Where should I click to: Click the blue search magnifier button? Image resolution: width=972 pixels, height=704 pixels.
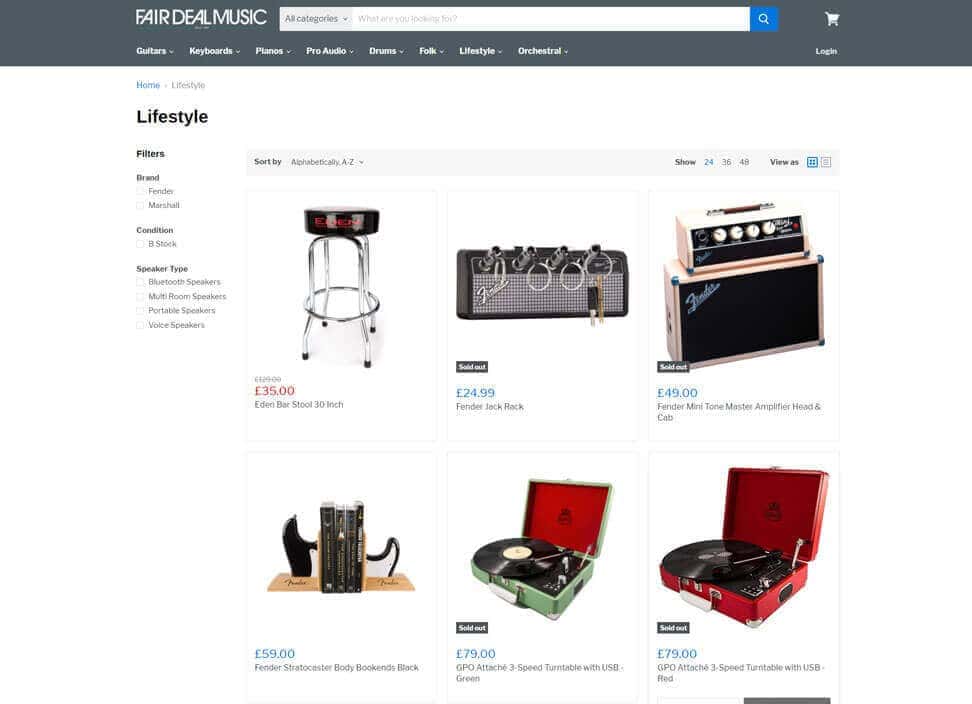764,19
